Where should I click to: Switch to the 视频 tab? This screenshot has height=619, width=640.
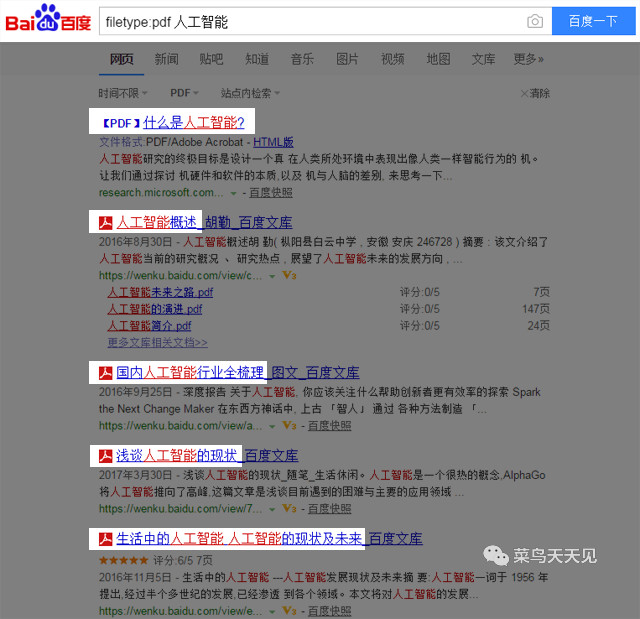(x=393, y=59)
